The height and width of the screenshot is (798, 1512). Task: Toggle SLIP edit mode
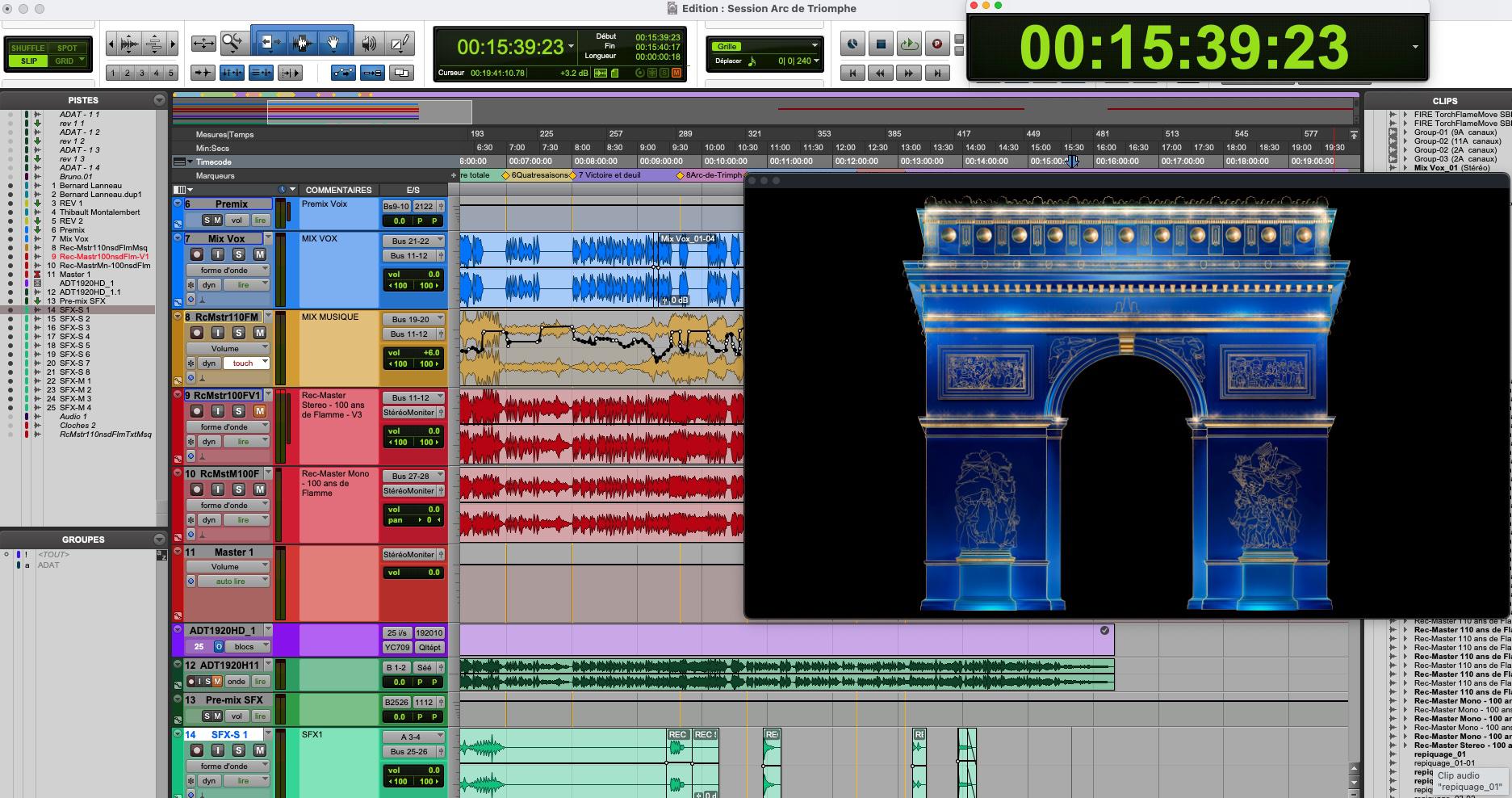point(28,61)
